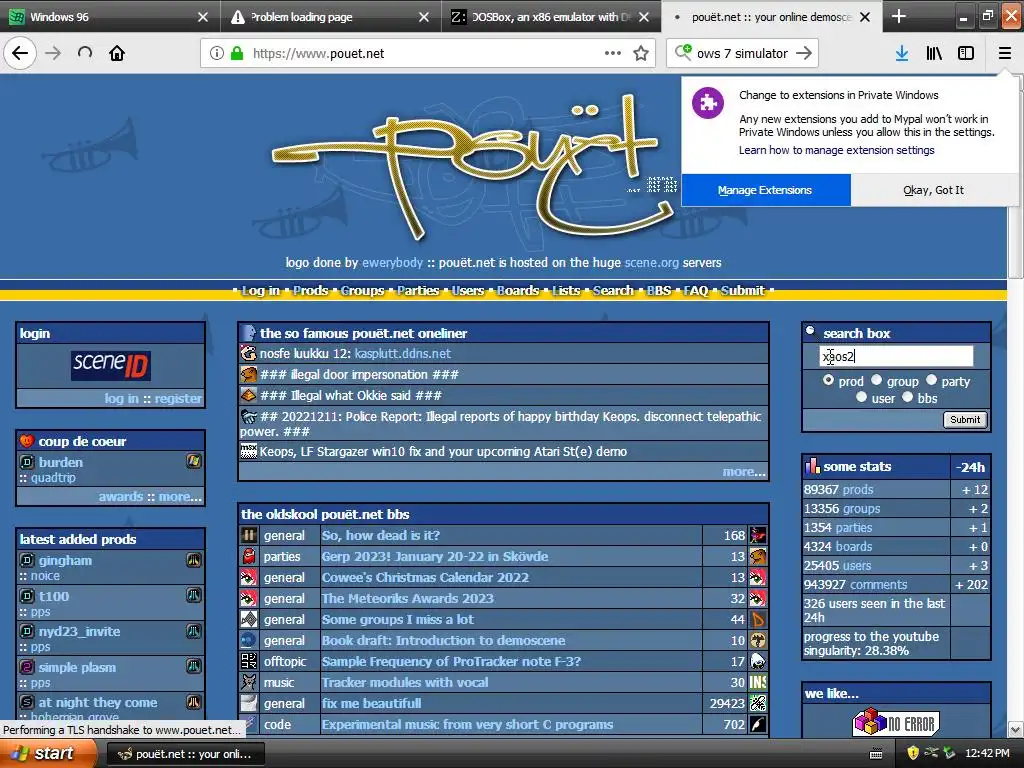Open the browser home page icon
Image resolution: width=1024 pixels, height=768 pixels.
pos(117,53)
